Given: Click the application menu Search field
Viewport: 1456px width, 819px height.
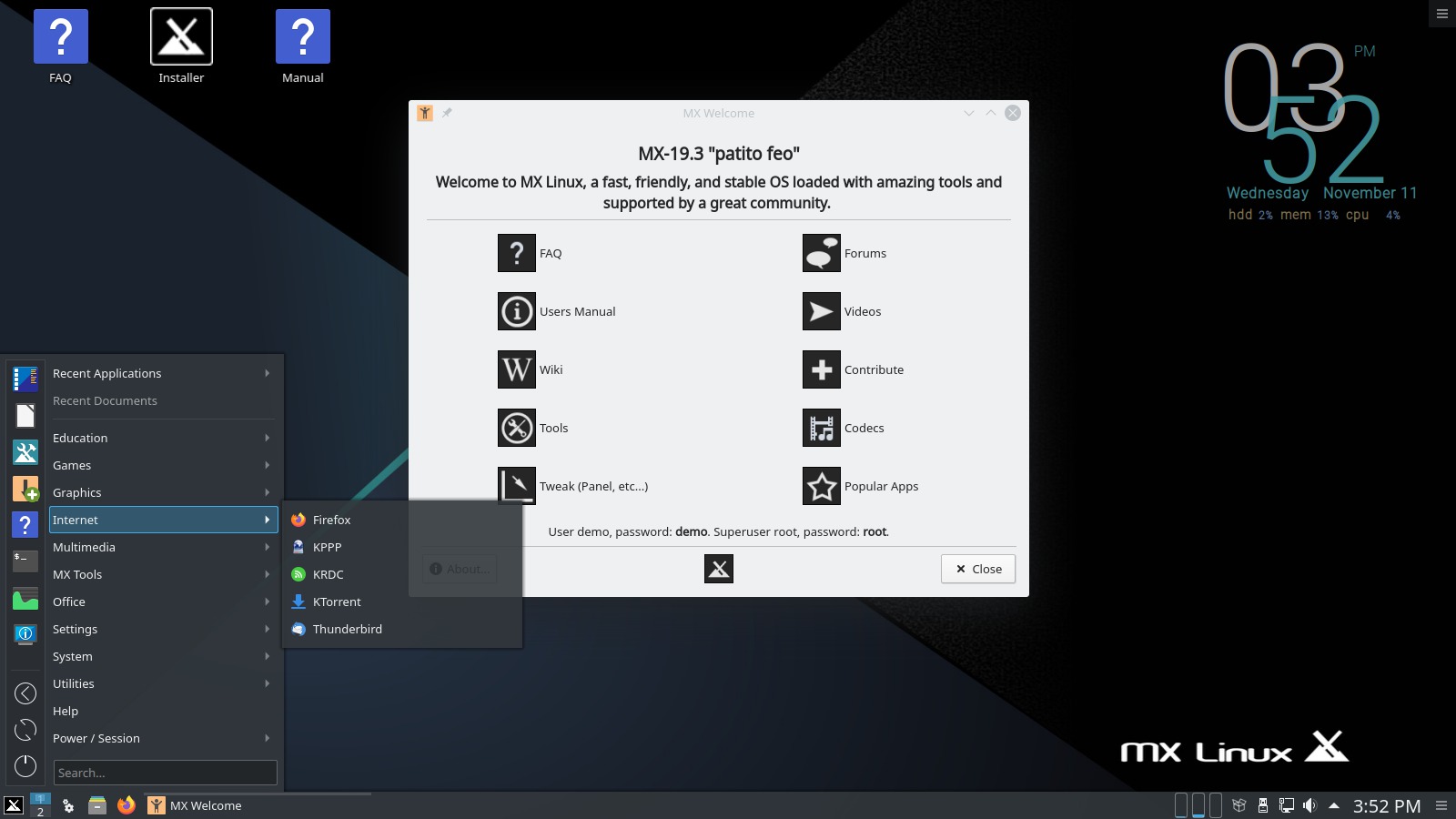Looking at the screenshot, I should (165, 773).
